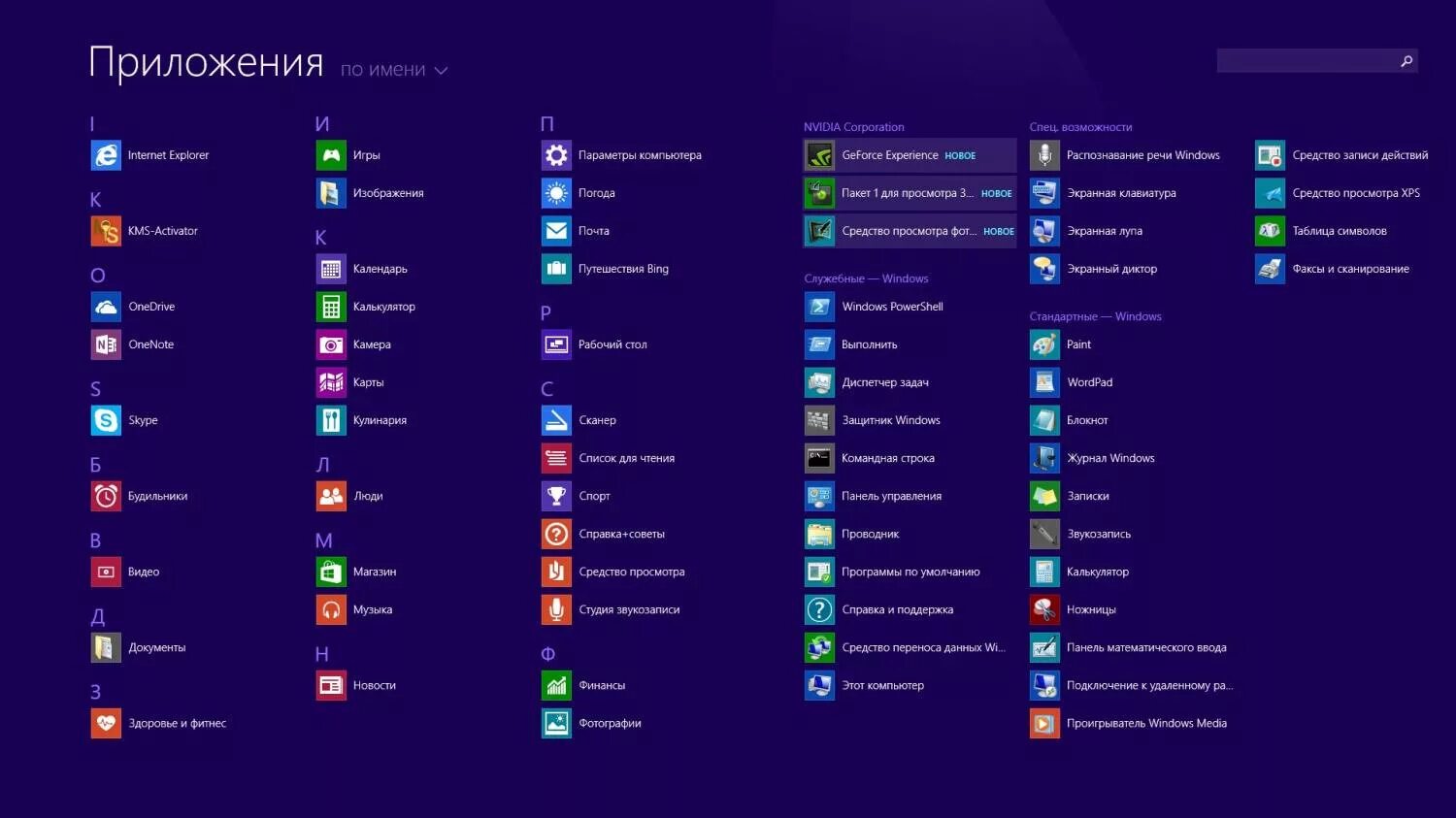Start the Камера app

pos(359,344)
